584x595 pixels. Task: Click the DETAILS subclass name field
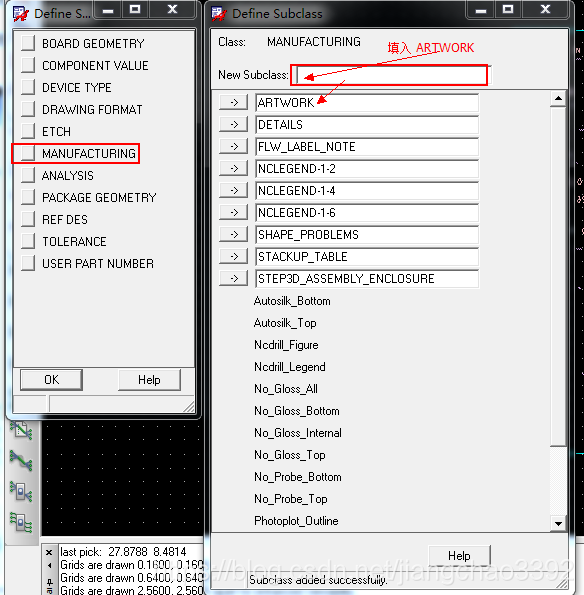[367, 124]
